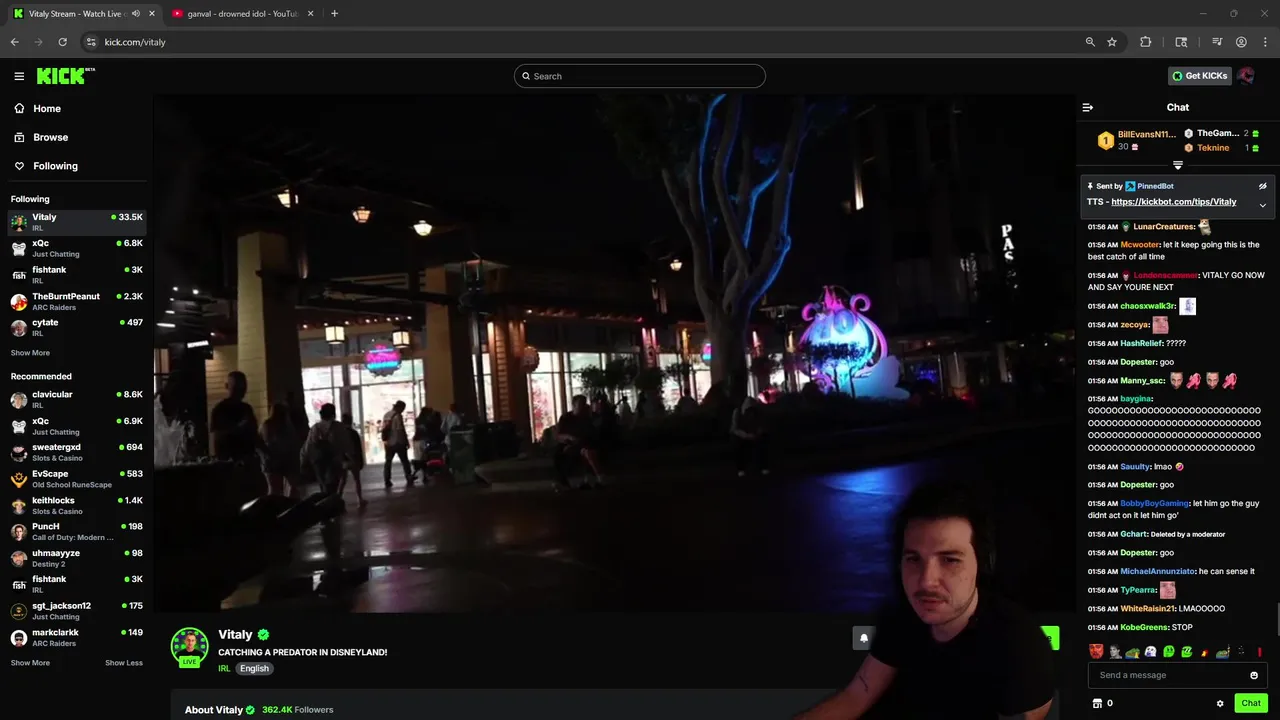Switch to the Vitaly Stream browser tab
The height and width of the screenshot is (720, 1280).
click(x=85, y=14)
